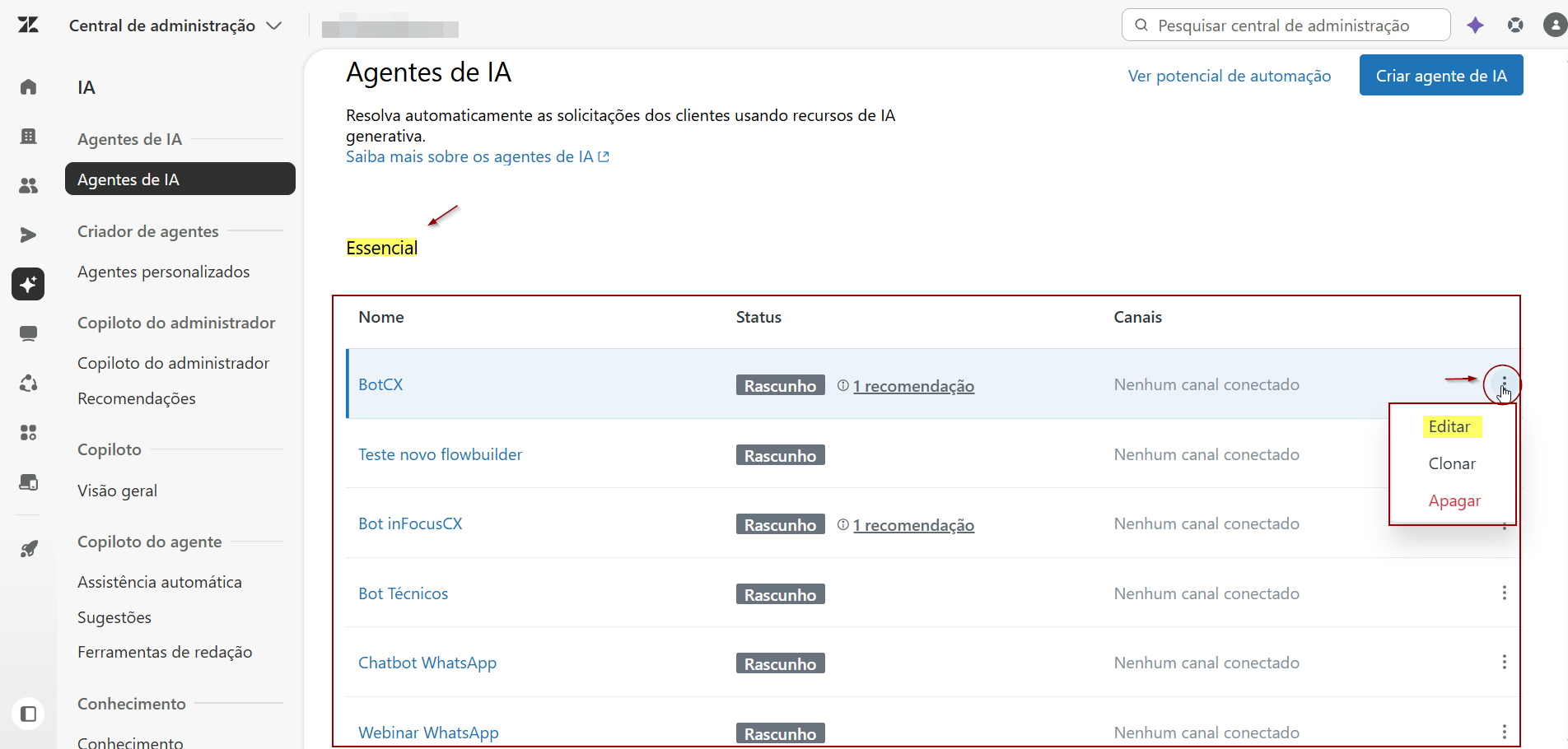Open the BotCX agent link
The width and height of the screenshot is (1568, 749).
[380, 384]
